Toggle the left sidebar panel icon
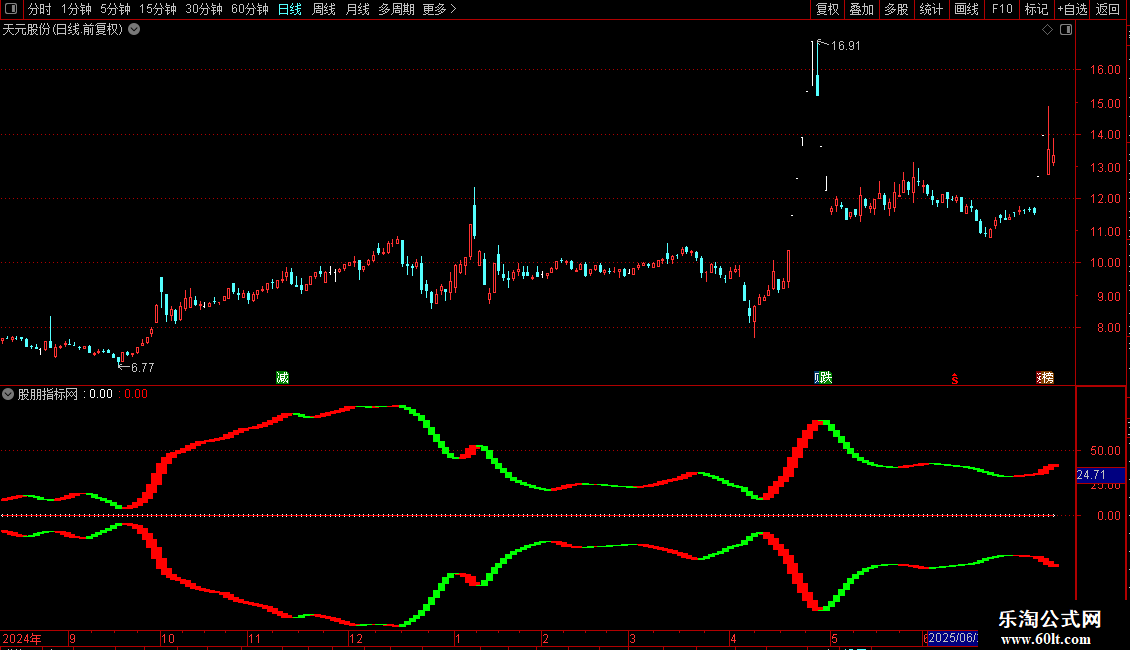 click(11, 9)
